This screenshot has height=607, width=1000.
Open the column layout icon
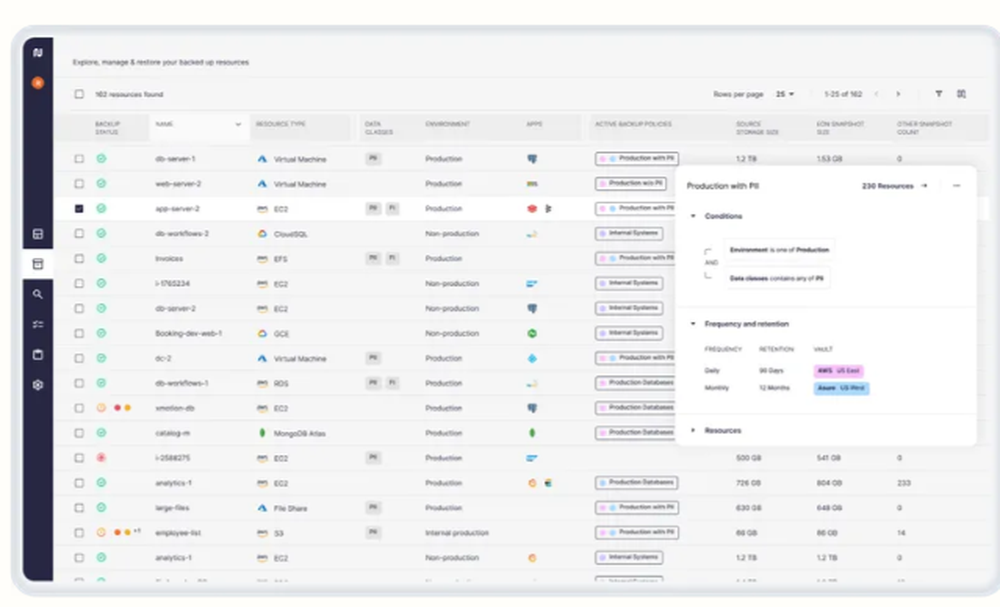tap(961, 94)
